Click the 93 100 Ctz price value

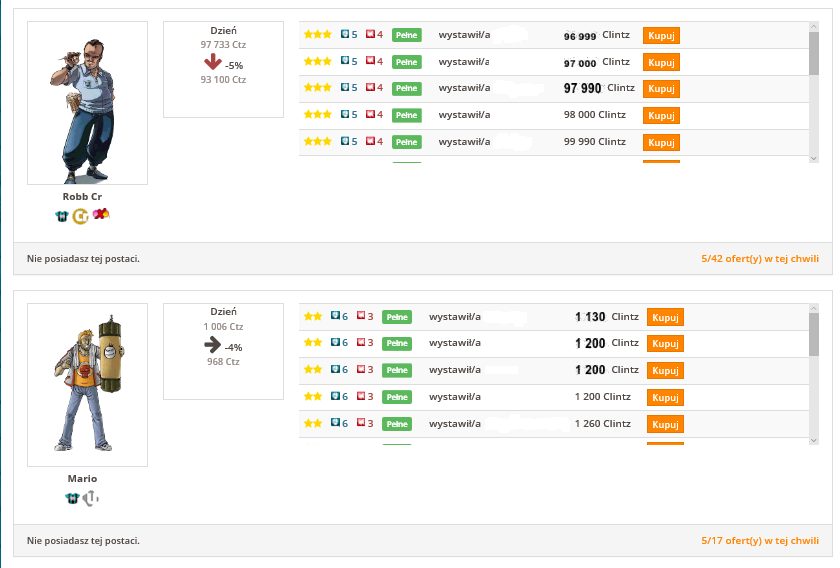click(x=223, y=79)
